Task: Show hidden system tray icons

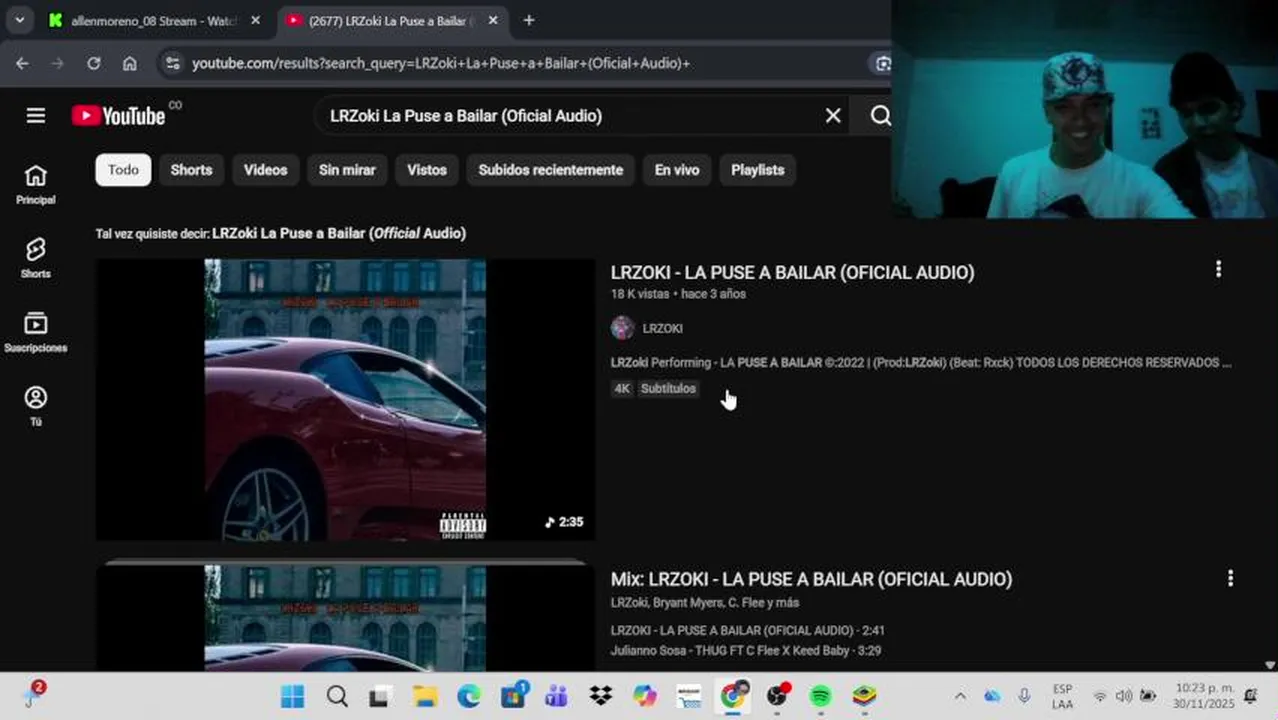Action: (x=960, y=696)
